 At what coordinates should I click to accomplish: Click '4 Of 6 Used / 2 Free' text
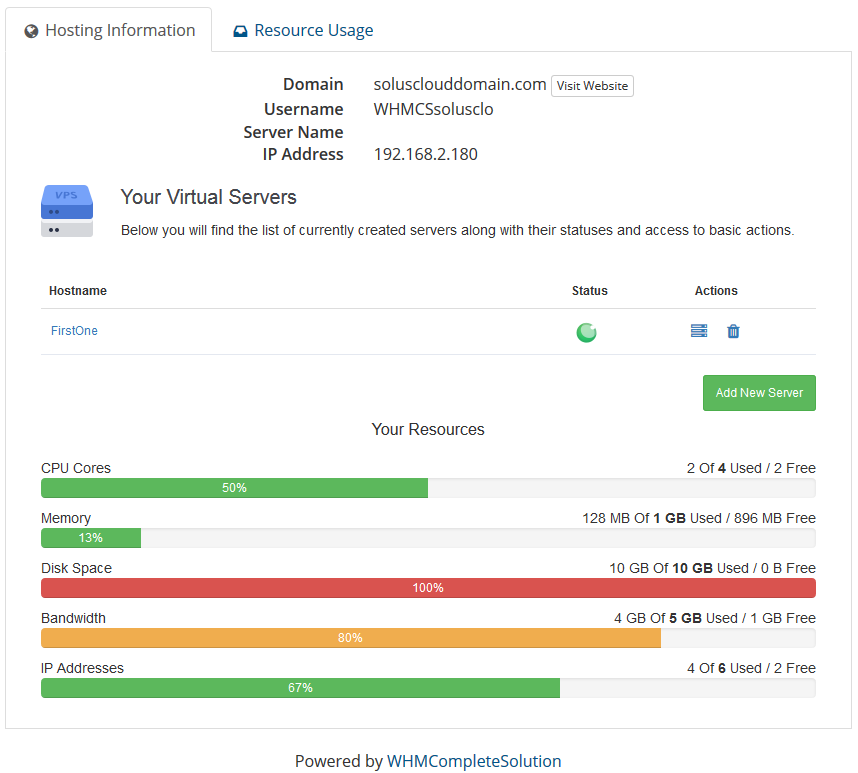[x=751, y=668]
